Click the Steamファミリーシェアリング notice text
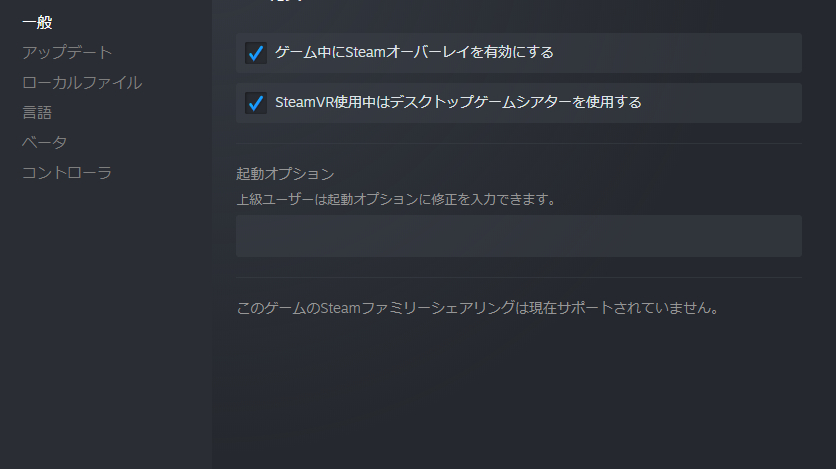Screen dimensions: 836x469 (478, 308)
